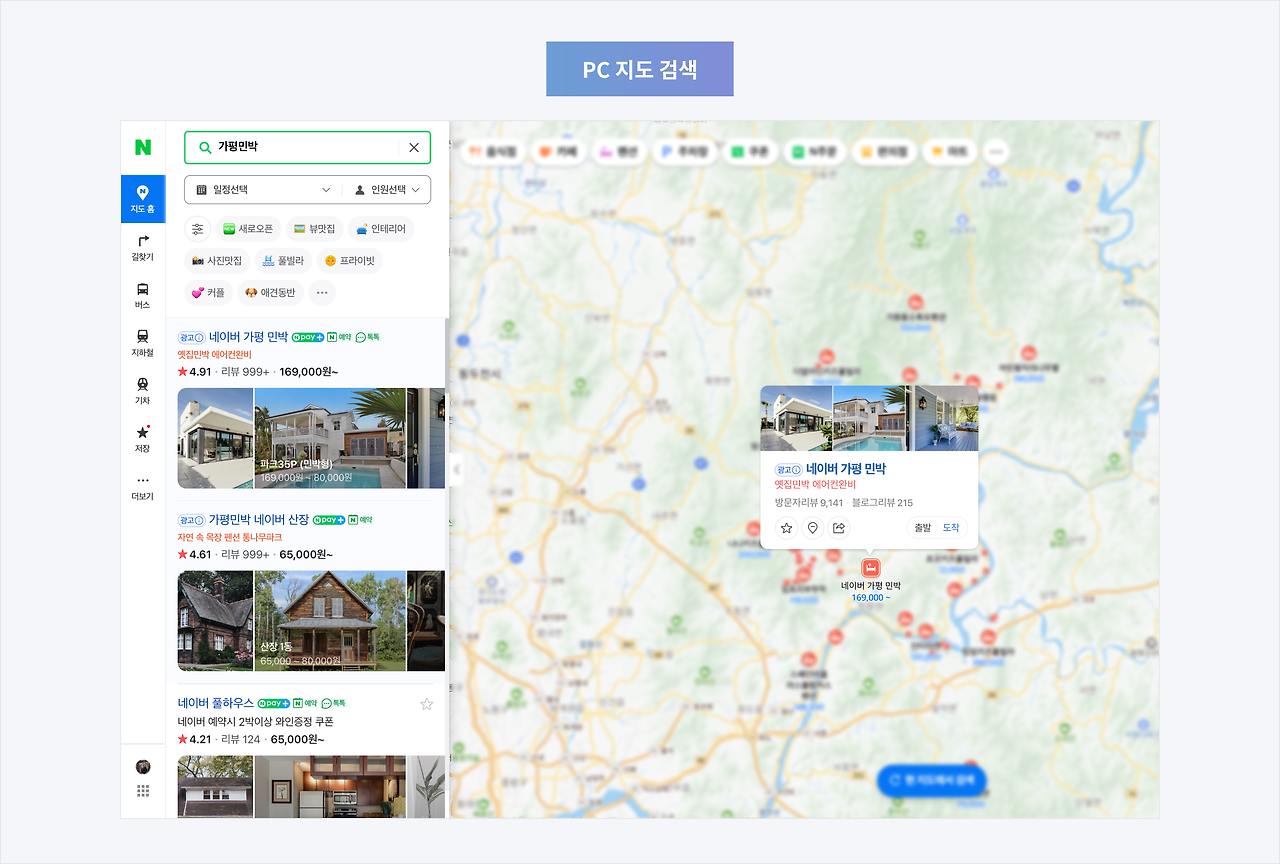Click the share icon in map popup
1280x864 pixels.
tap(839, 528)
